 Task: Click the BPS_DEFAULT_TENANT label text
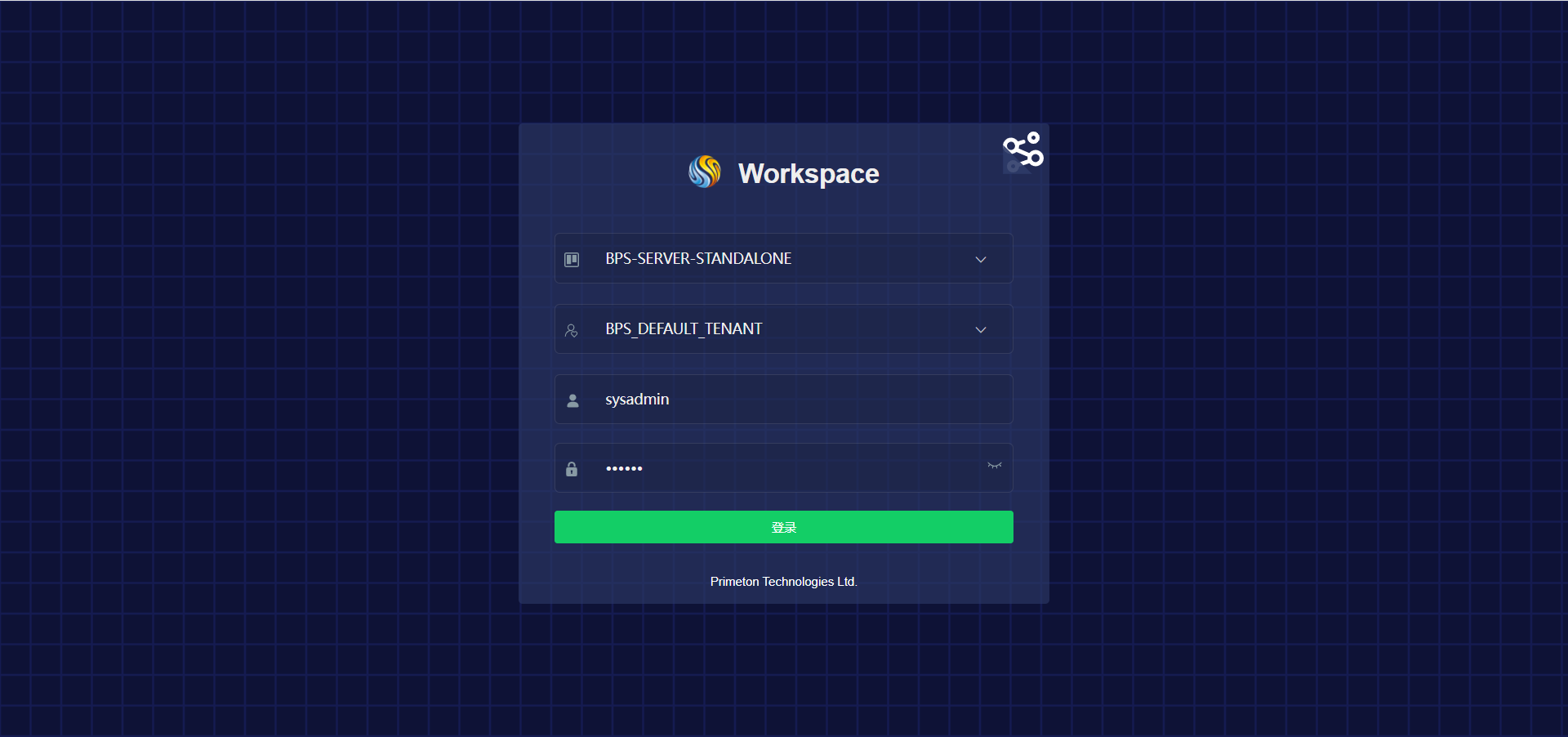pyautogui.click(x=684, y=329)
